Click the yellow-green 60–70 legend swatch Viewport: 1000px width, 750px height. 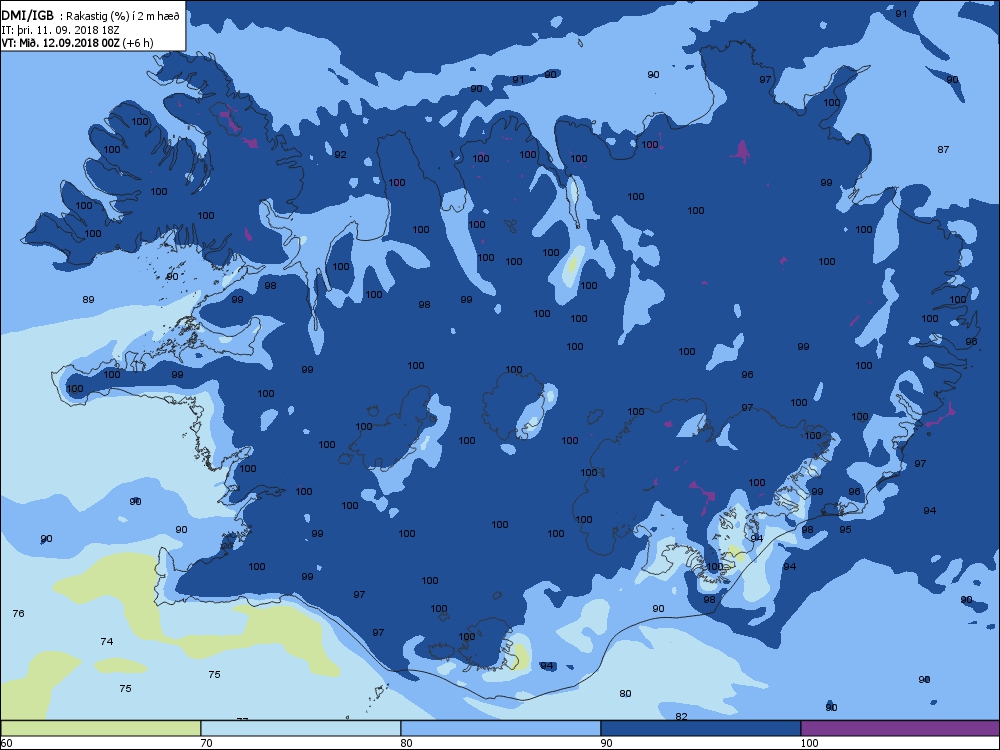[x=101, y=728]
